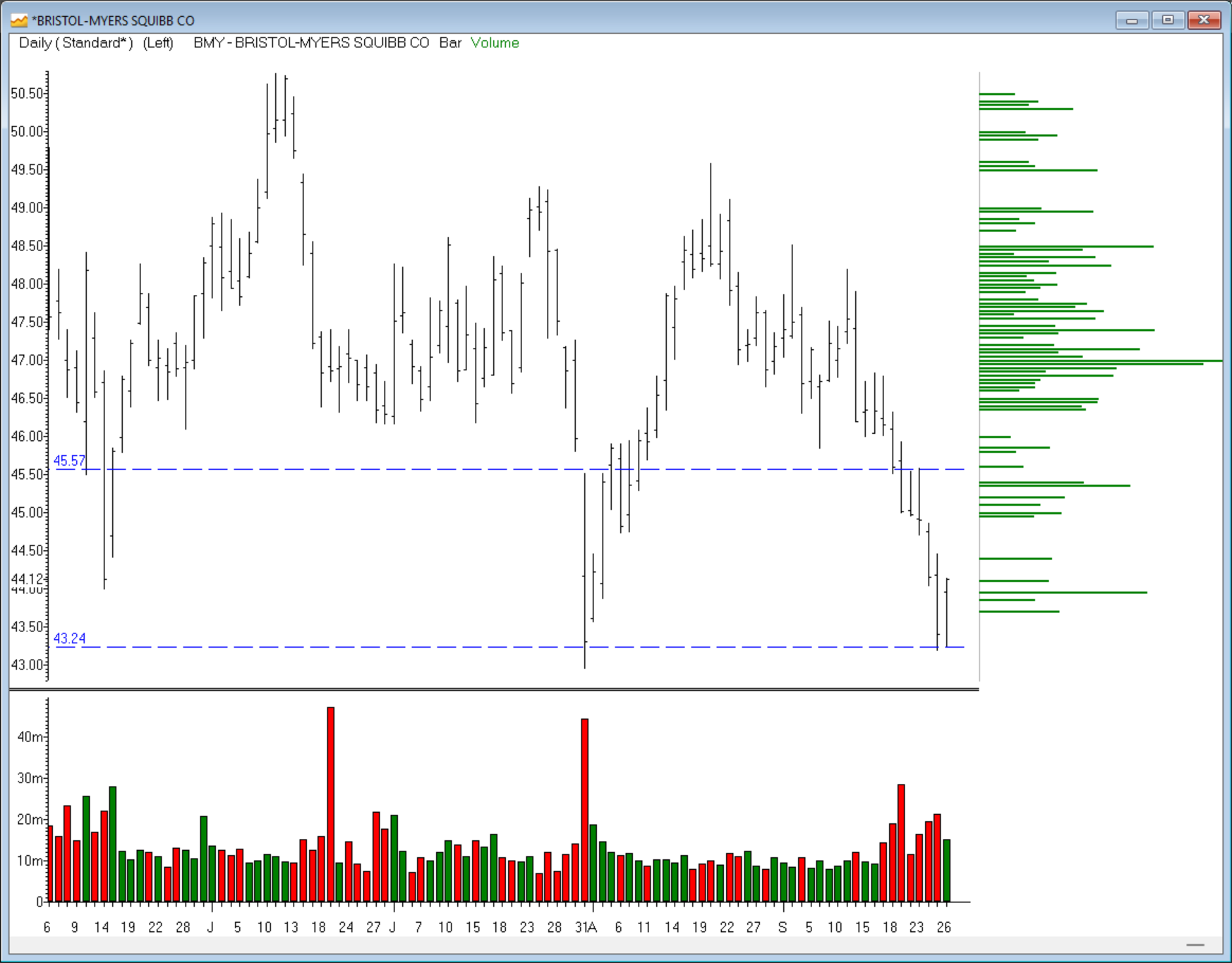Close the Bristol-Myers Squibb chart window
Viewport: 1232px width, 963px height.
tap(1204, 20)
